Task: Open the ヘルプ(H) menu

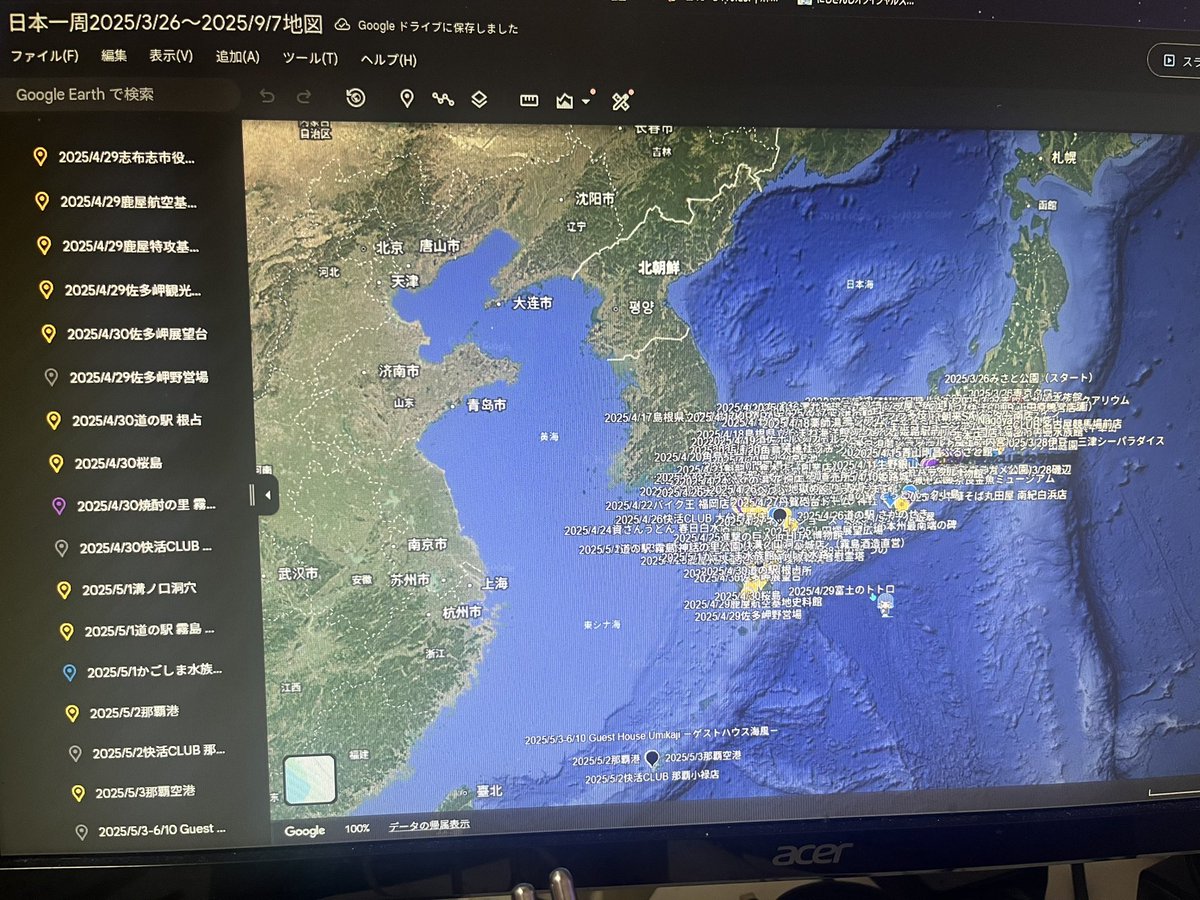Action: click(x=388, y=59)
